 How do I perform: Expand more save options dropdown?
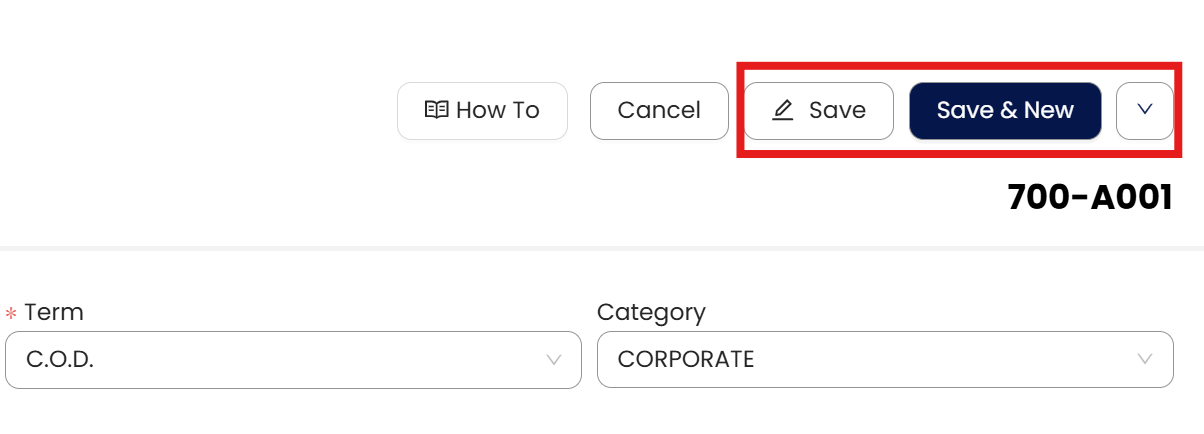coord(1145,110)
